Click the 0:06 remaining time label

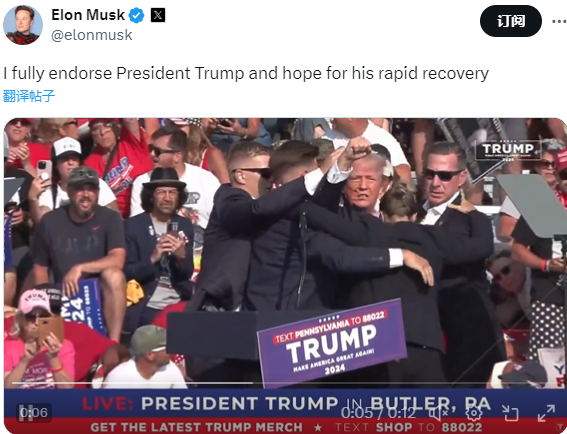point(34,413)
